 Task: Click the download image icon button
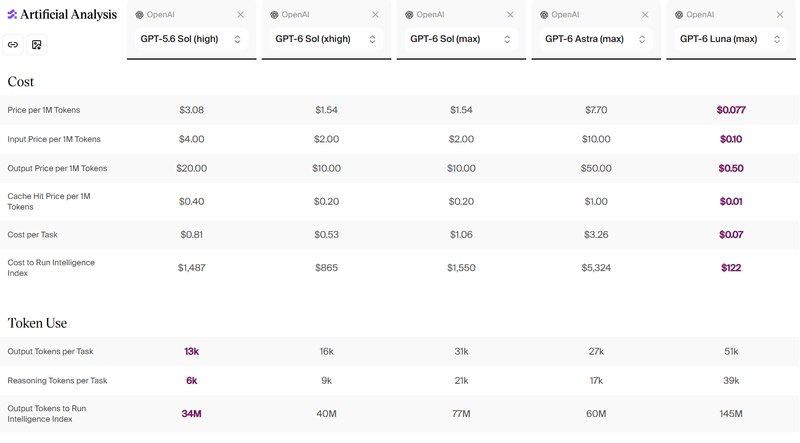37,45
